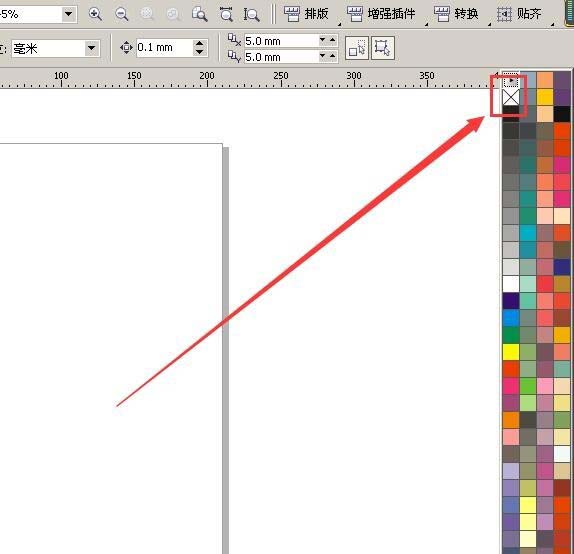Screen dimensions: 574x554
Task: Pick the black swatch directly below No Fill
Action: click(x=511, y=113)
